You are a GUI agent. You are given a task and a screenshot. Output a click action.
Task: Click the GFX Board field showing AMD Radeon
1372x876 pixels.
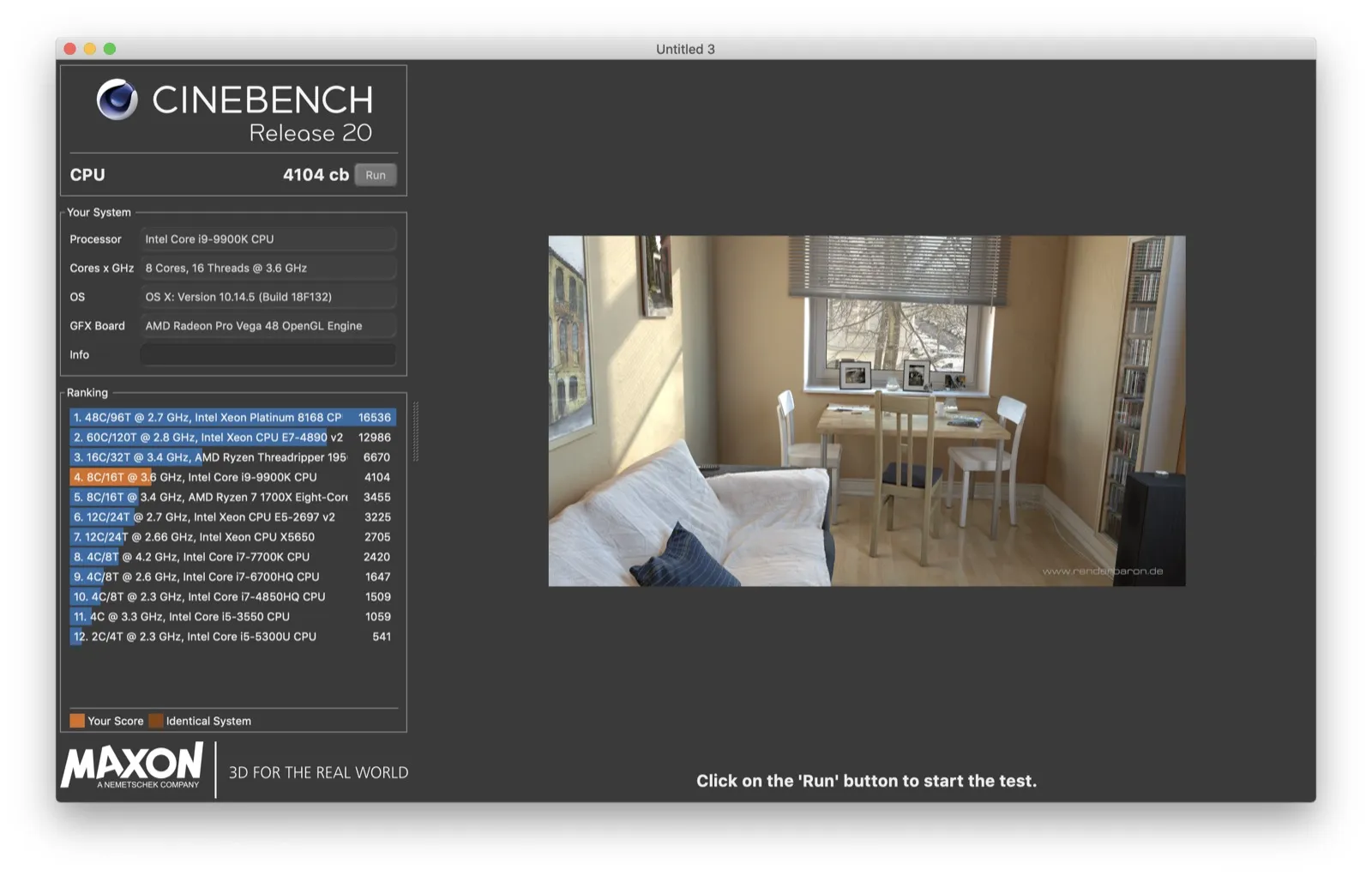268,325
